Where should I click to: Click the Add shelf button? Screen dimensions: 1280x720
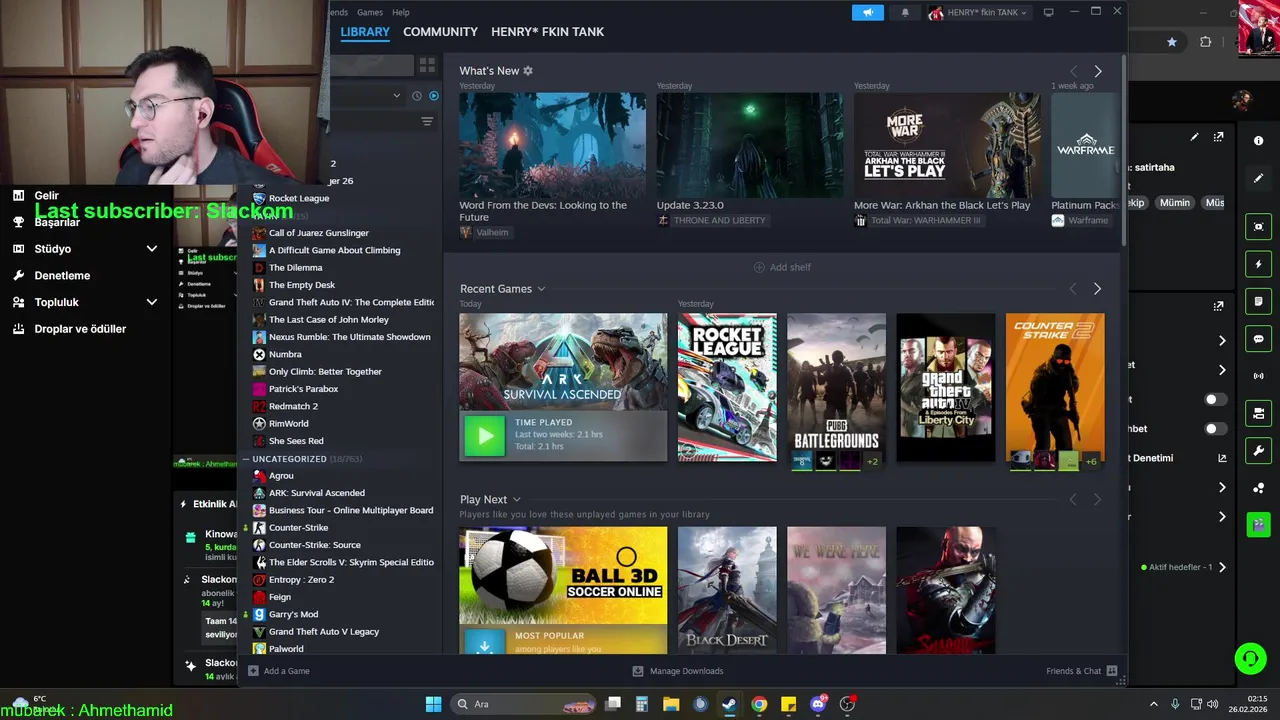(782, 267)
